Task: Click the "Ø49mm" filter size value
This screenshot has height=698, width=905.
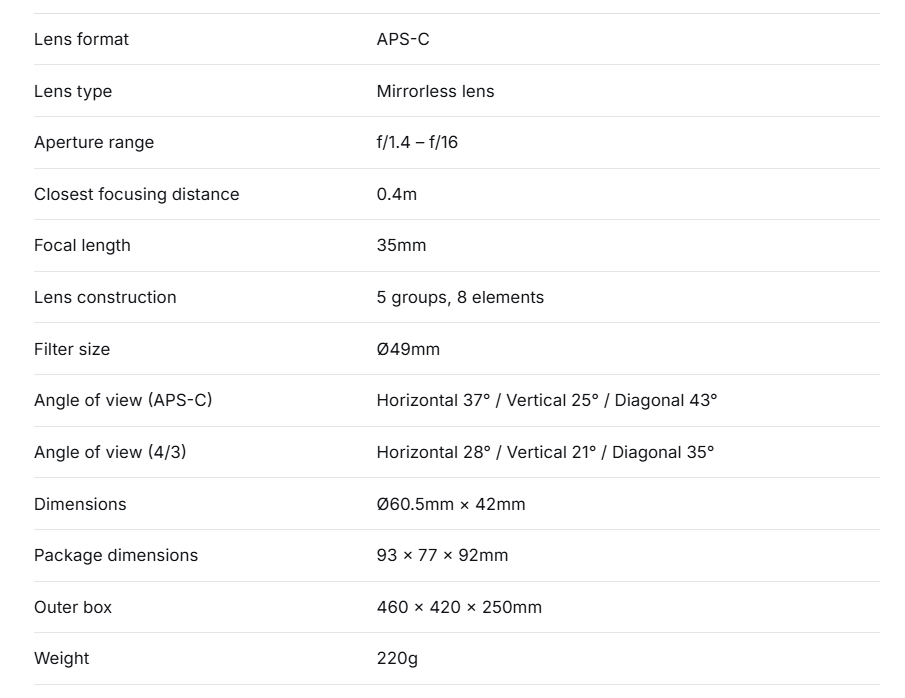Action: pyautogui.click(x=408, y=349)
